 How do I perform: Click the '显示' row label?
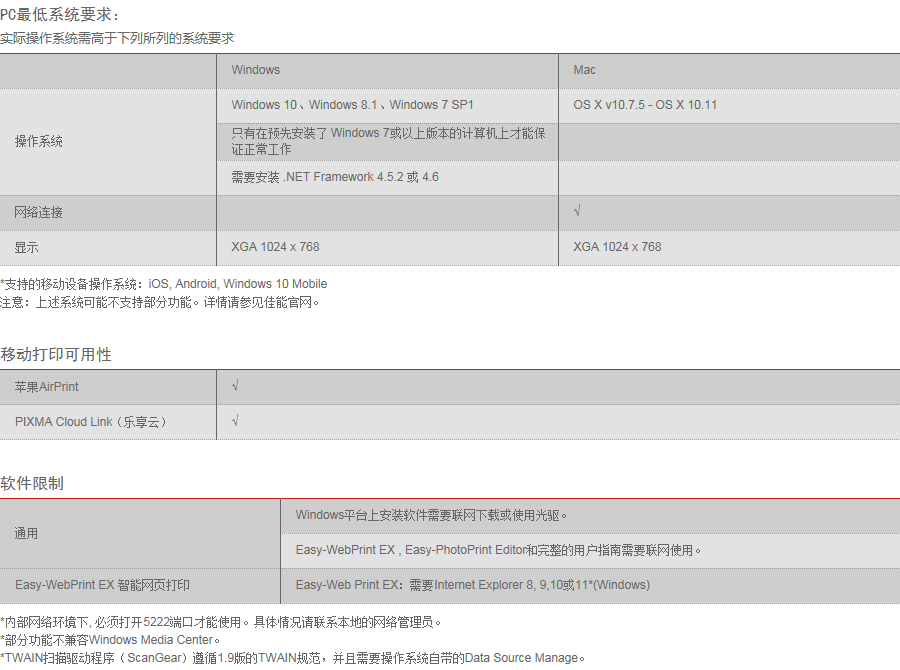[26, 247]
